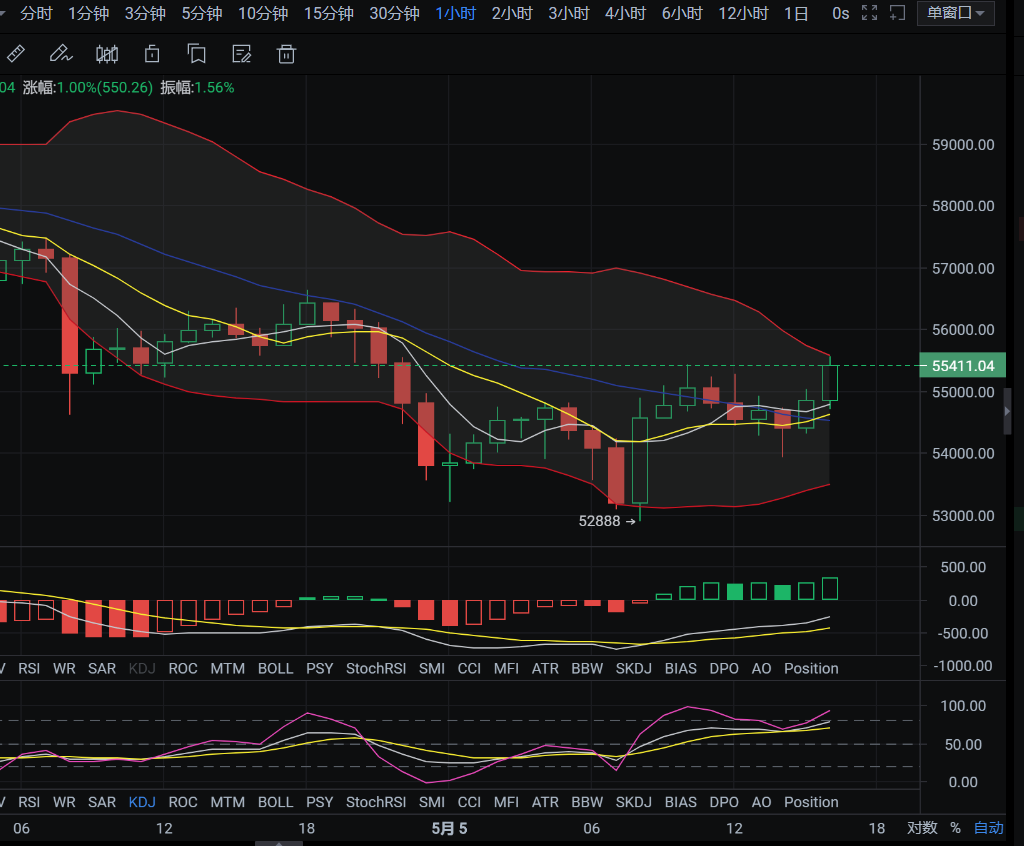This screenshot has height=846, width=1024.
Task: Select the MACD panel's RSI indicator label
Action: 29,668
